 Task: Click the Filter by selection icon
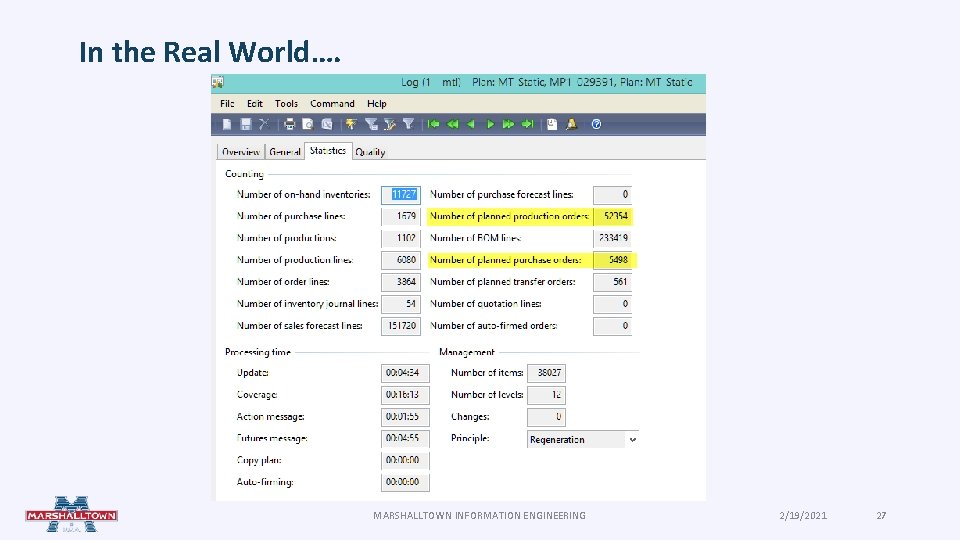(390, 124)
